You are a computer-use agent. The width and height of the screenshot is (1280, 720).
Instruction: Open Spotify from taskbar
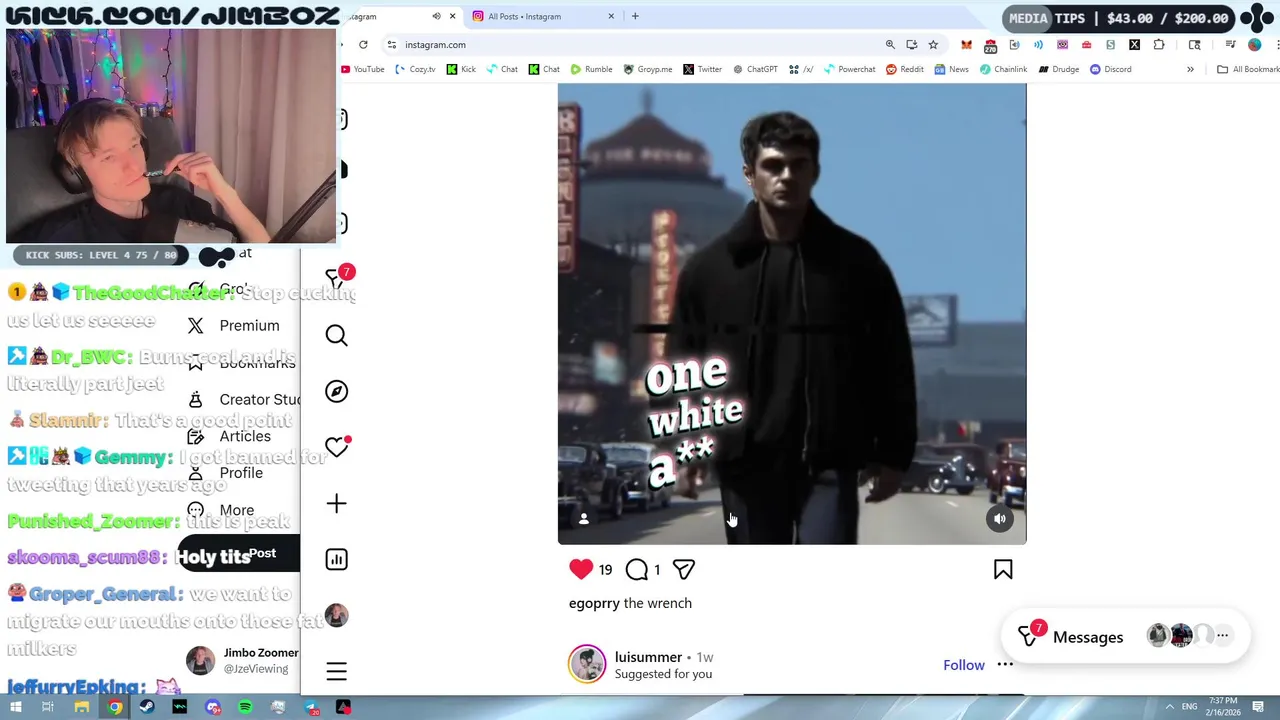pyautogui.click(x=245, y=707)
